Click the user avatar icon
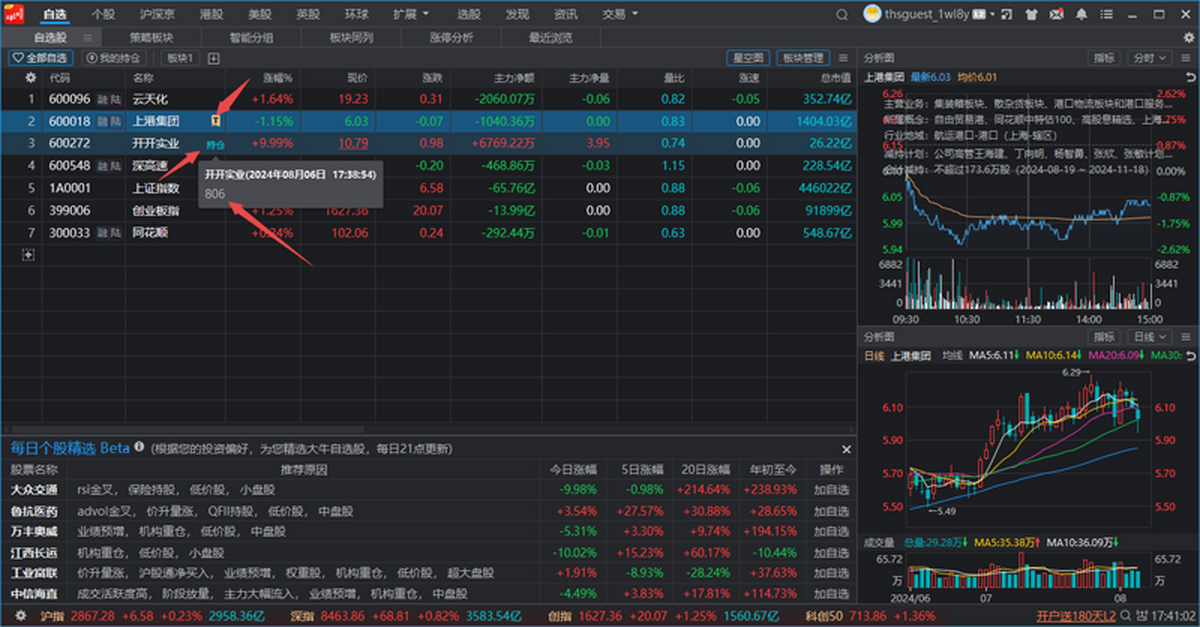Screen dimensions: 1200x627 coord(871,15)
